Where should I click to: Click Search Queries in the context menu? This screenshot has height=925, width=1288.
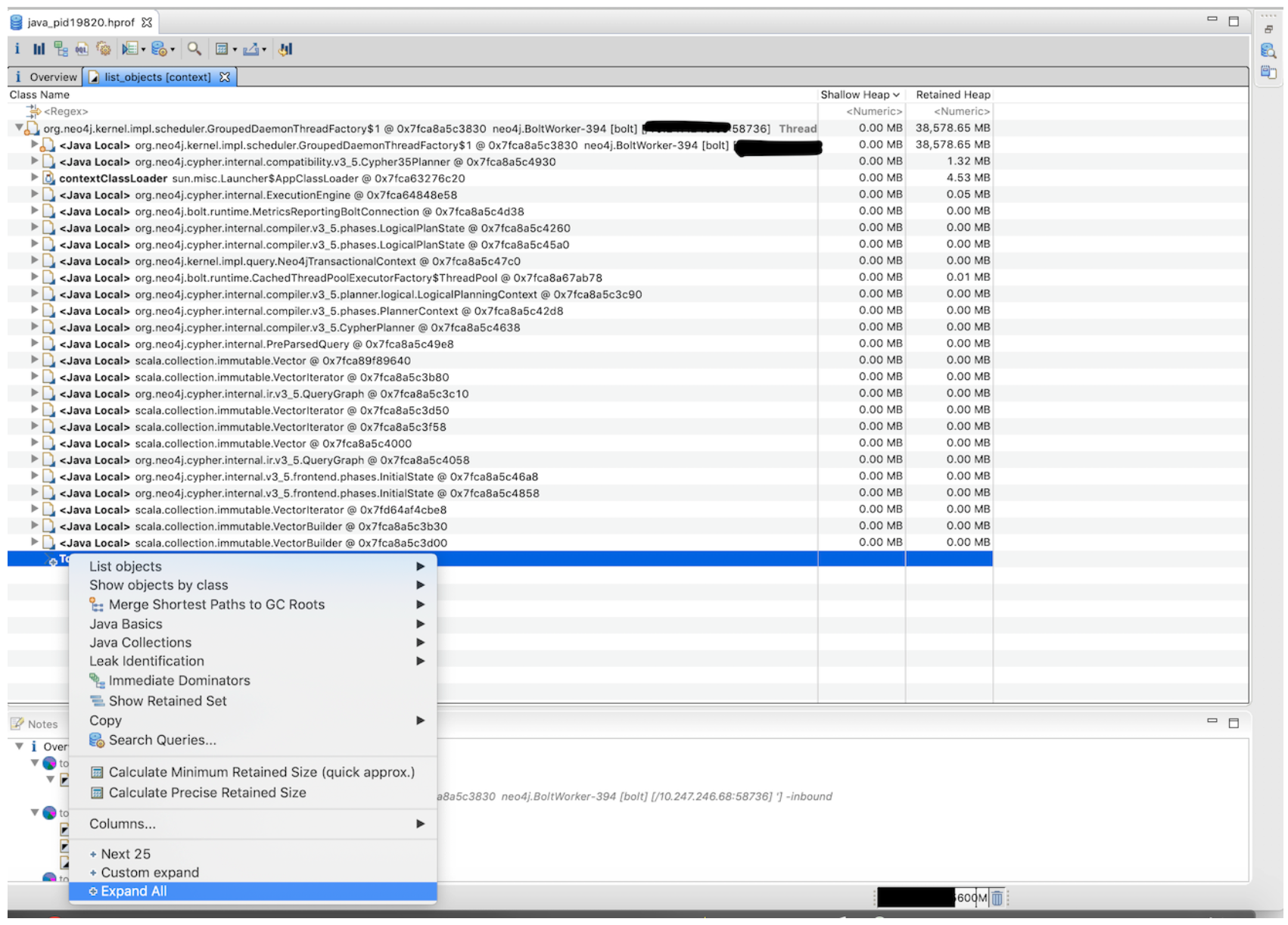click(x=162, y=740)
